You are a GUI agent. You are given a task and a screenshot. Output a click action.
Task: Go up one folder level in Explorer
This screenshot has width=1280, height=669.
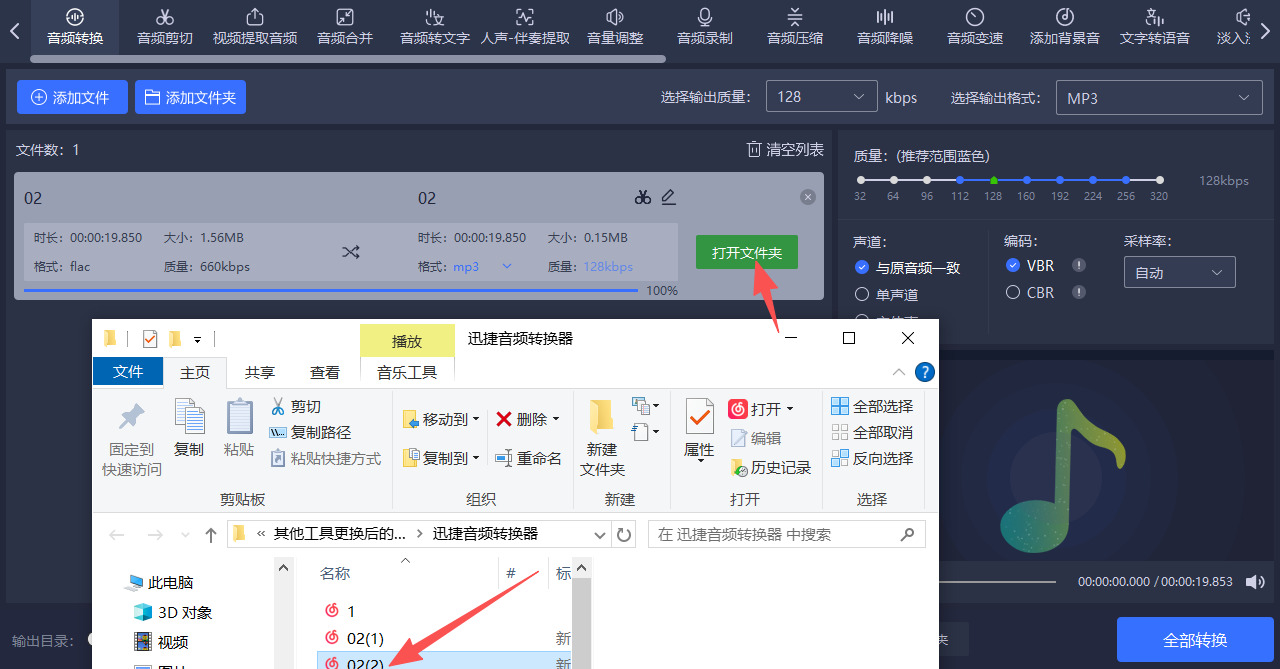tap(210, 535)
